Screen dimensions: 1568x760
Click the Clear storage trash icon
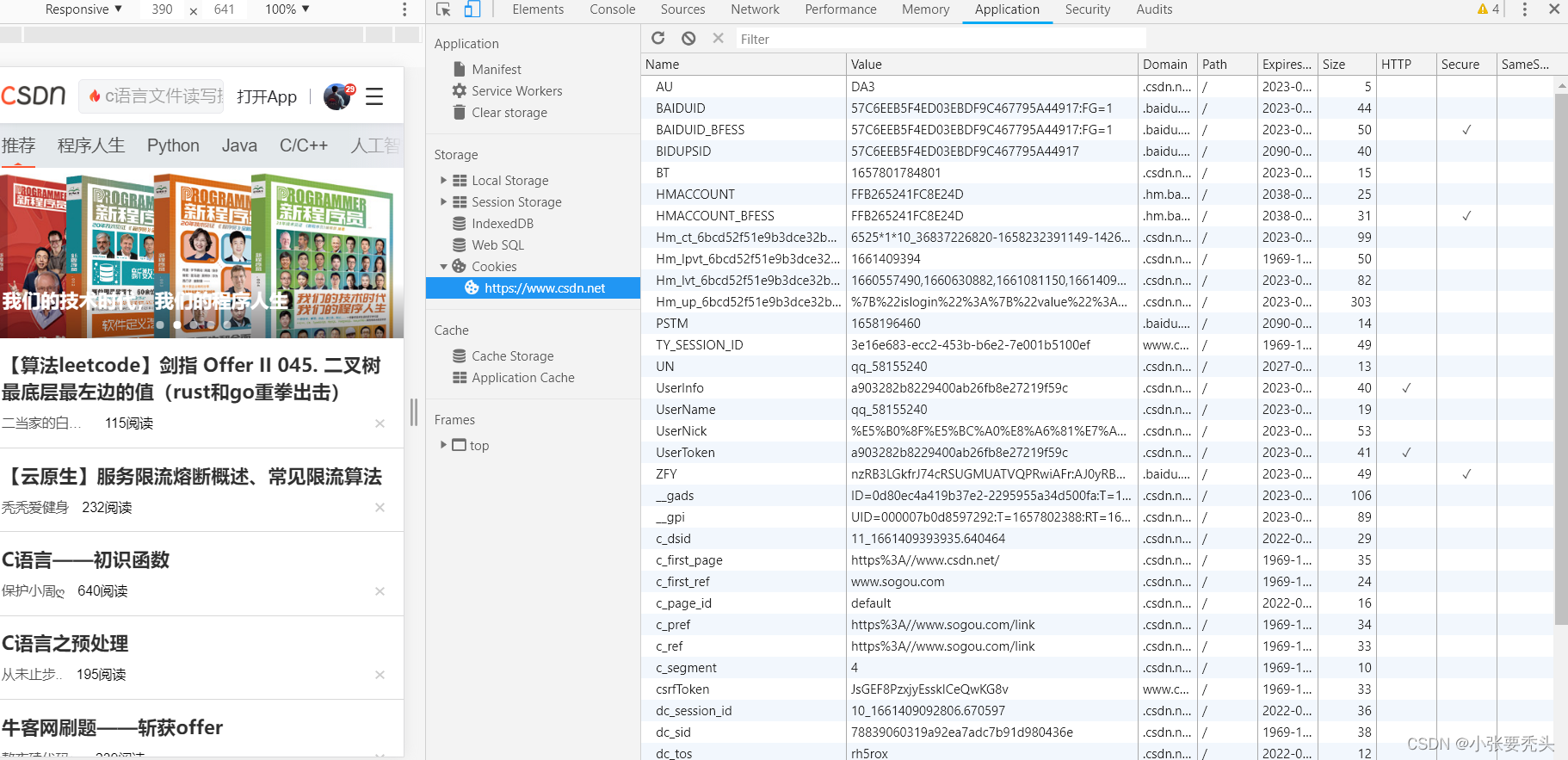(460, 112)
